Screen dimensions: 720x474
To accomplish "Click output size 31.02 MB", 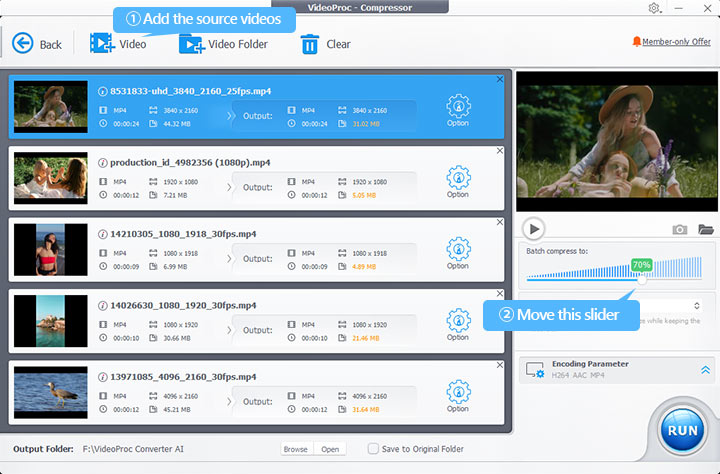I will 366,124.
